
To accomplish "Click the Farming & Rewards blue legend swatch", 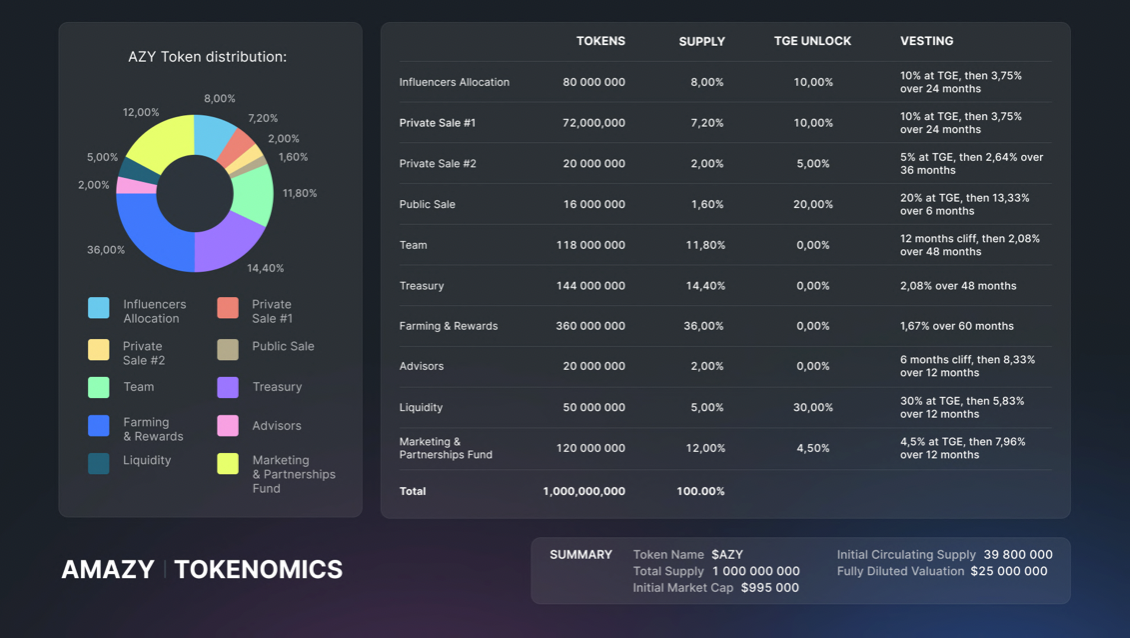I will (x=98, y=425).
